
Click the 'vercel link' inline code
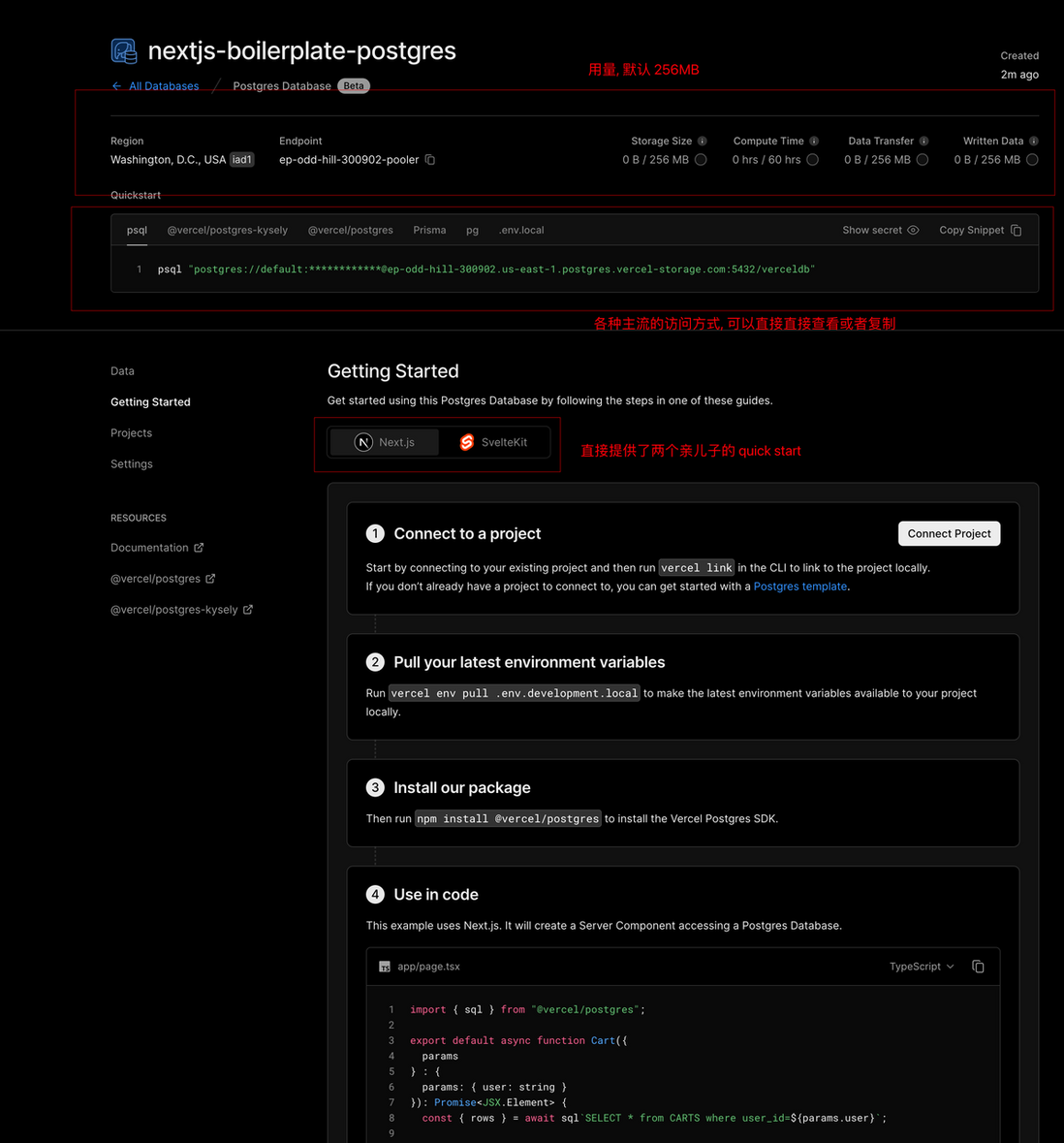[696, 567]
